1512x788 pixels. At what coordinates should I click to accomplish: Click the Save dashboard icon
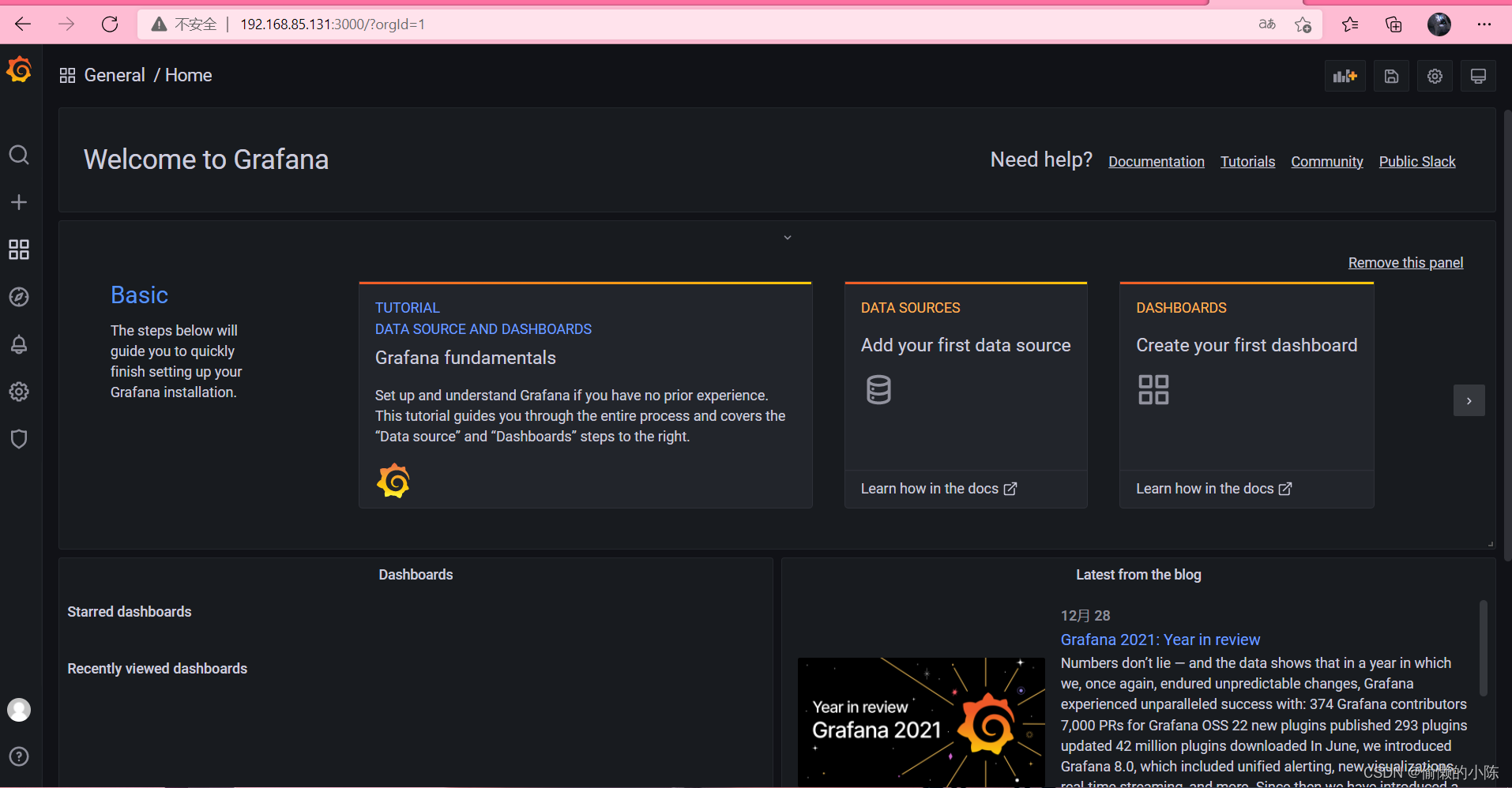pos(1391,76)
